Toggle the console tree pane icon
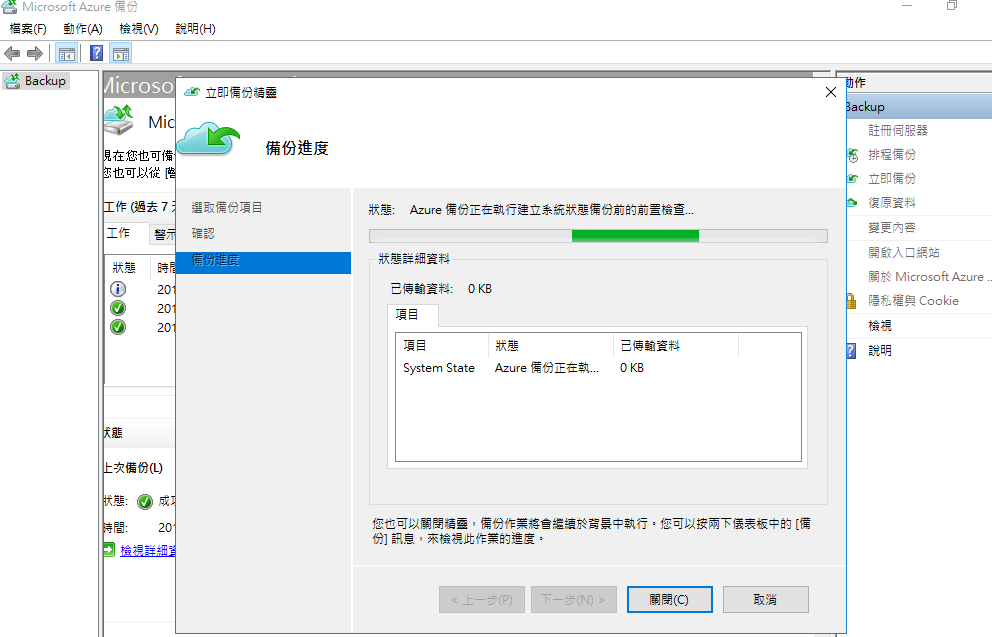Screen dimensions: 992x637 66,54
